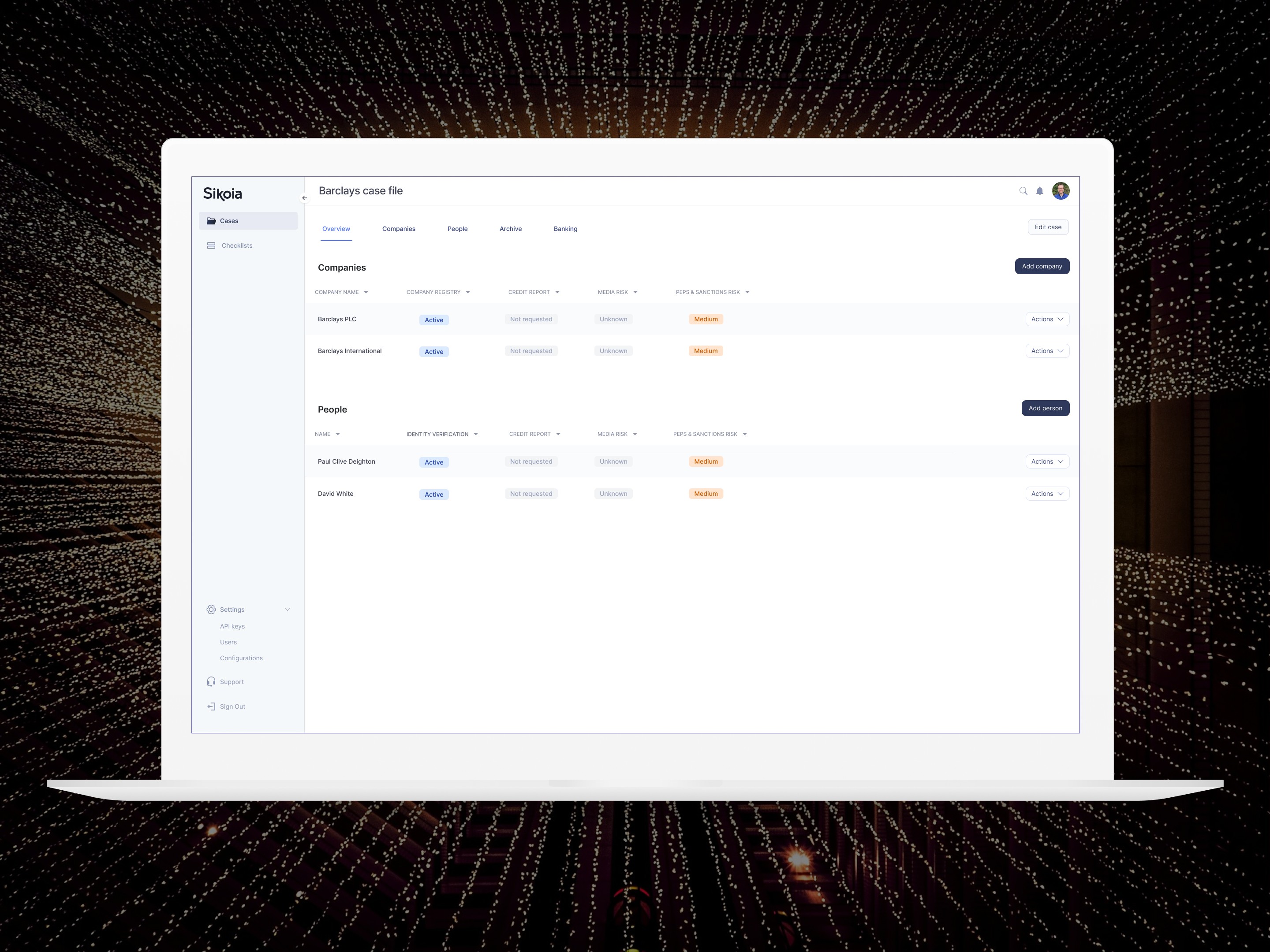Click the Sikoia logo
The width and height of the screenshot is (1270, 952).
pos(222,194)
